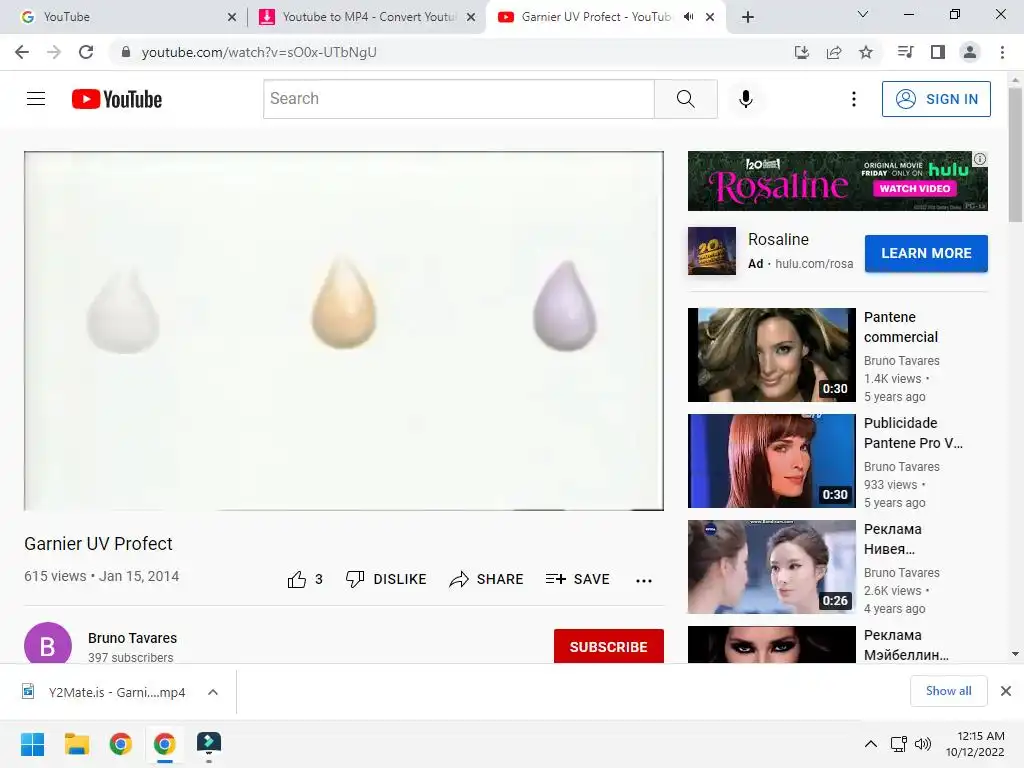Open Filmora-style app on taskbar

(209, 744)
